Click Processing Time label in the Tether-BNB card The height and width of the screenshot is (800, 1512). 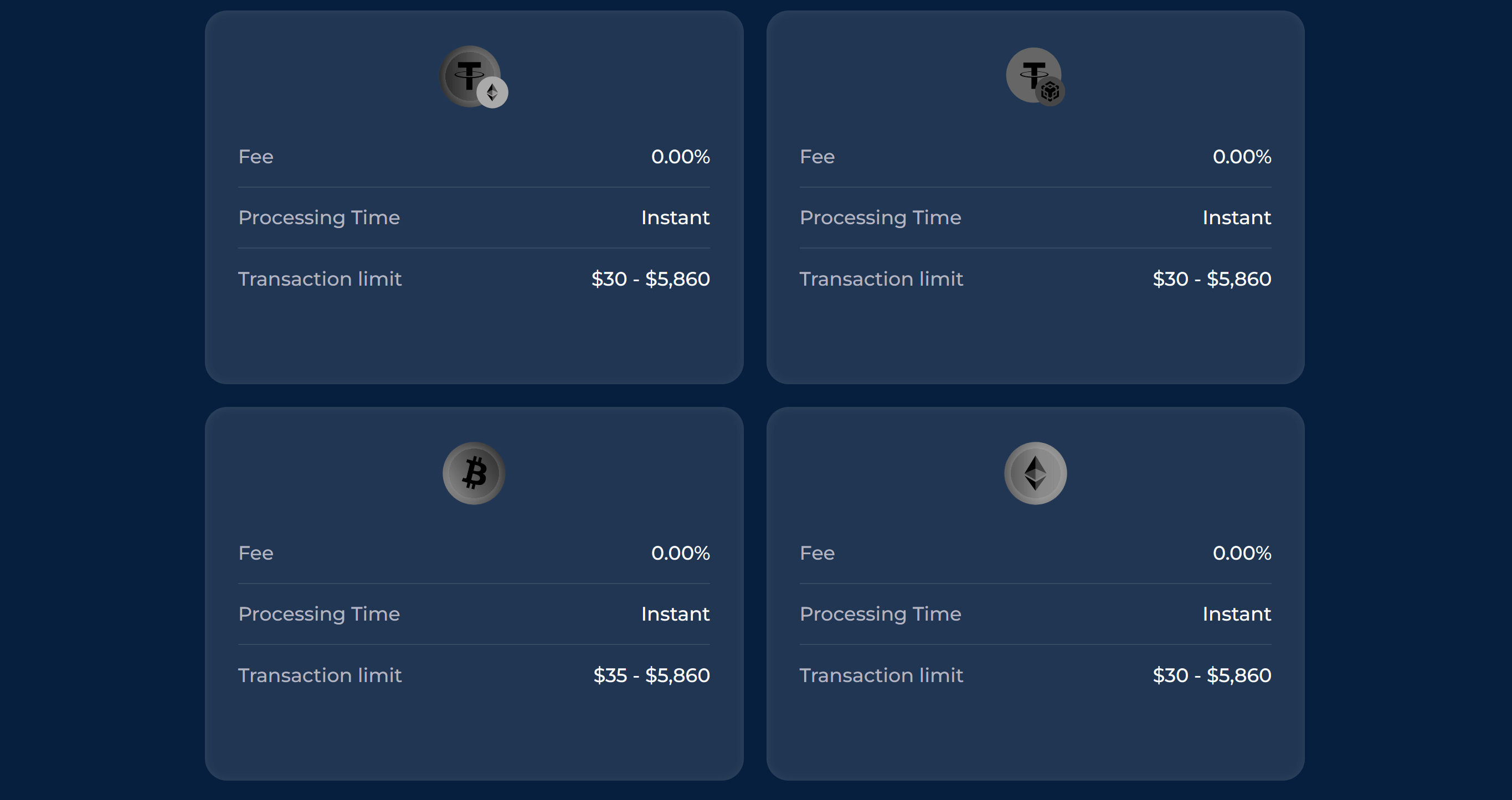(880, 218)
